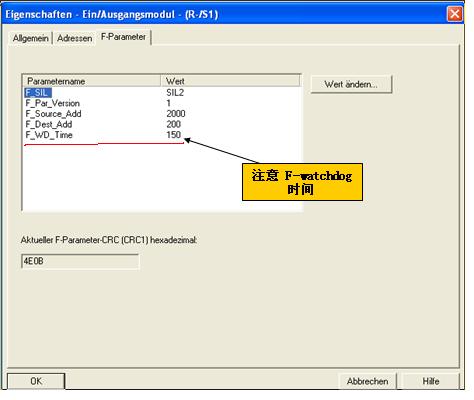Screen dimensions: 474x400
Task: Select the F-Parameter tab
Action: point(123,37)
